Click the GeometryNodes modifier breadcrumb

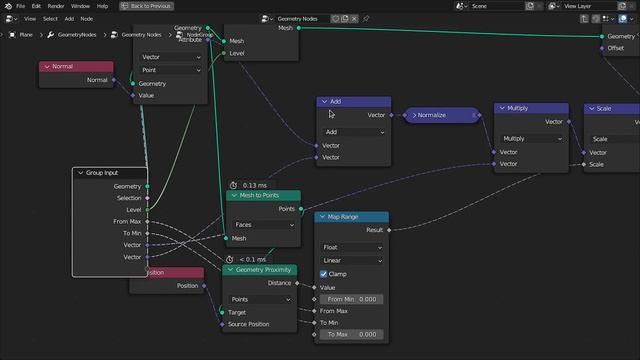[77, 35]
